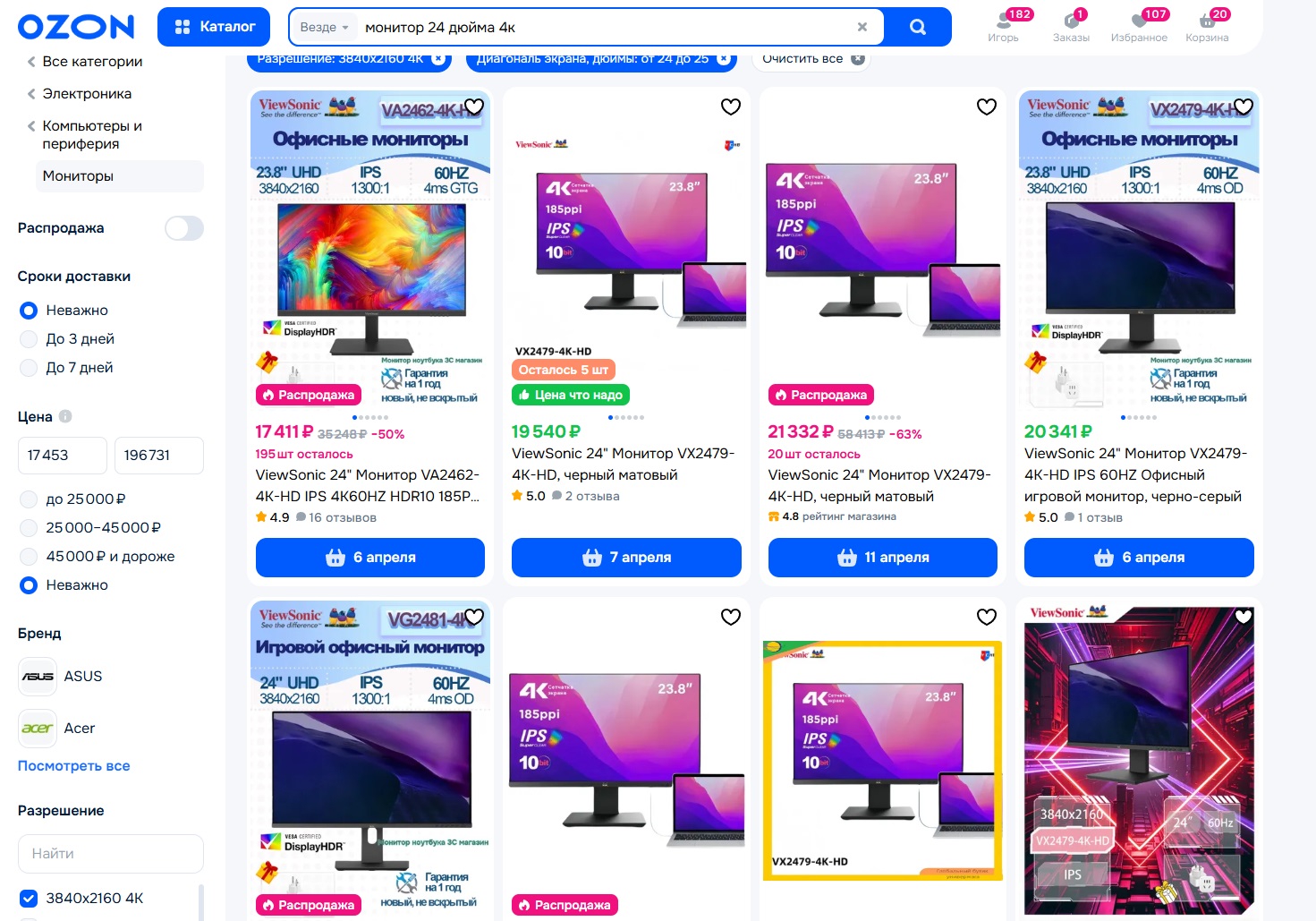Go back to Все категории

pos(85,62)
